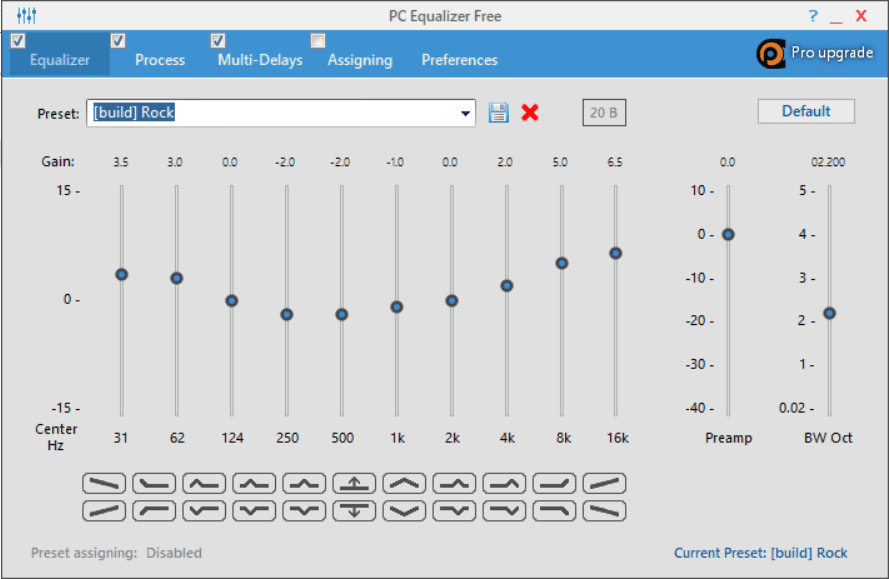Apply the wide valley cut shape
889x579 pixels.
(x=404, y=511)
